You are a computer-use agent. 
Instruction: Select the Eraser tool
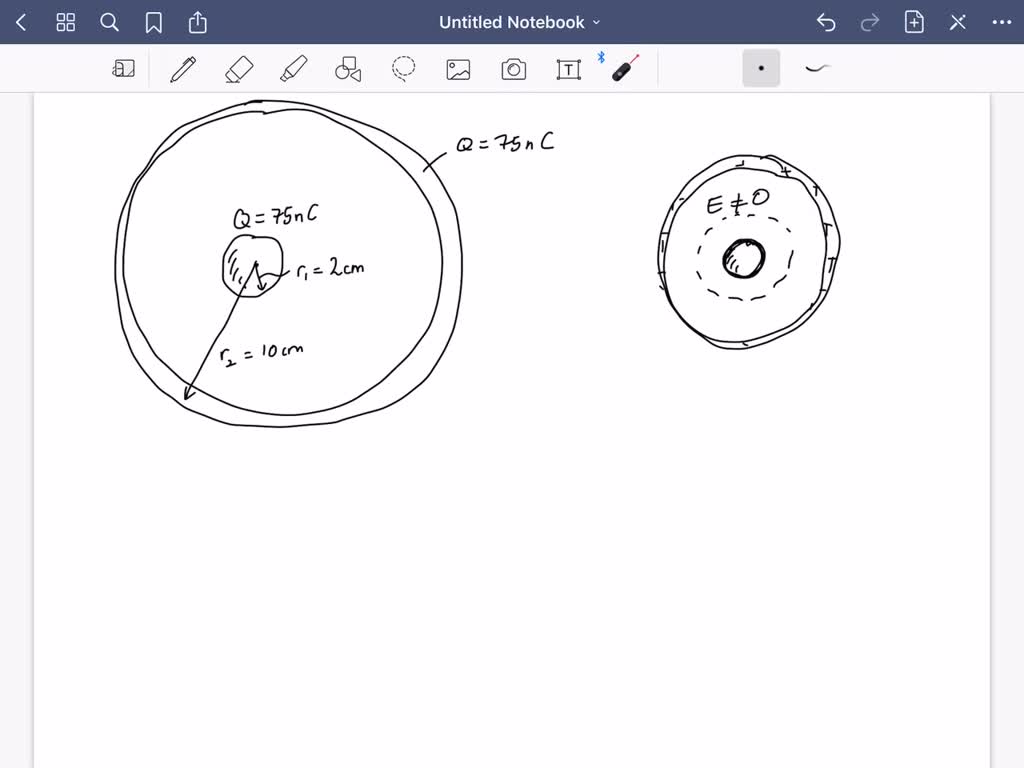[238, 68]
